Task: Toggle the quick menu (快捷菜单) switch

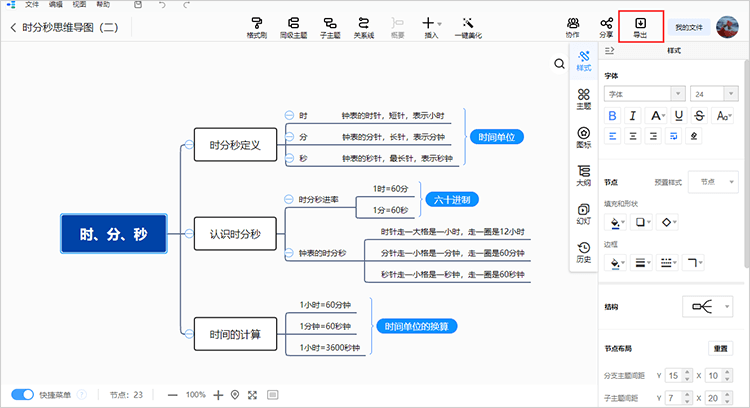Action: pyautogui.click(x=22, y=395)
